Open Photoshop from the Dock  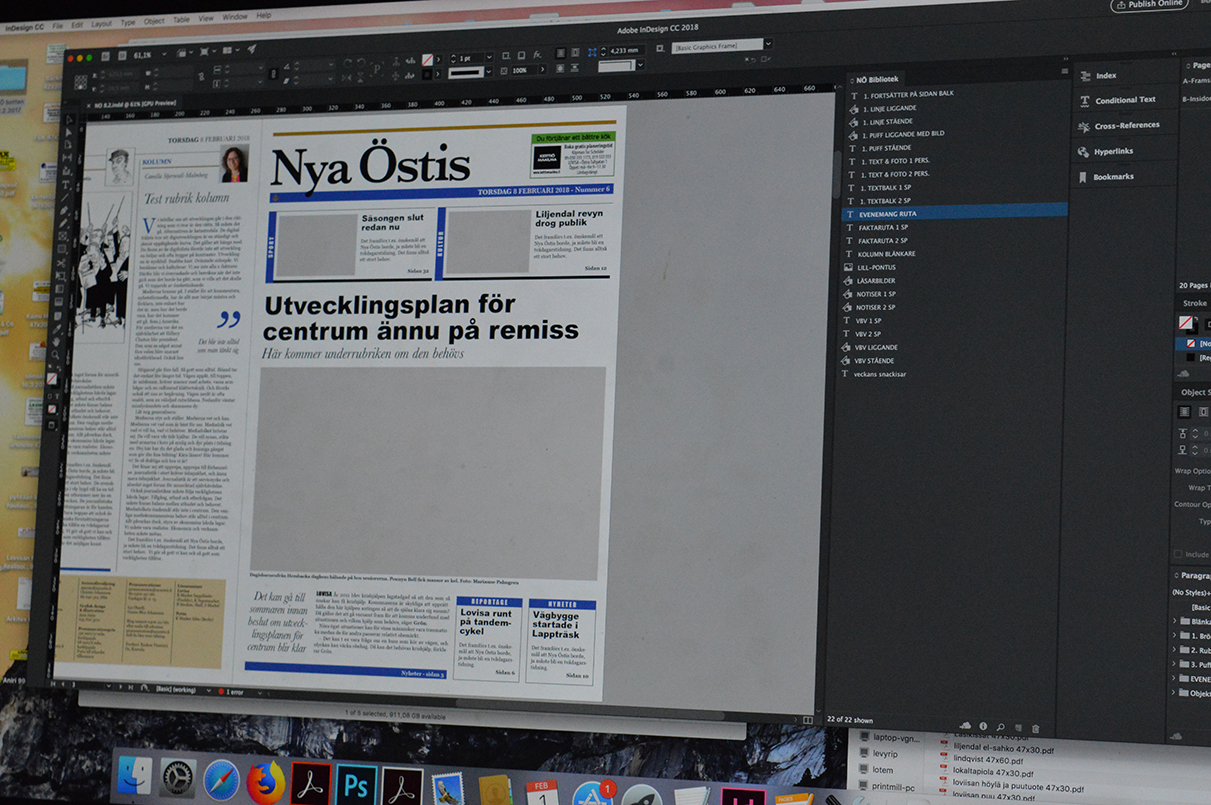[x=356, y=785]
